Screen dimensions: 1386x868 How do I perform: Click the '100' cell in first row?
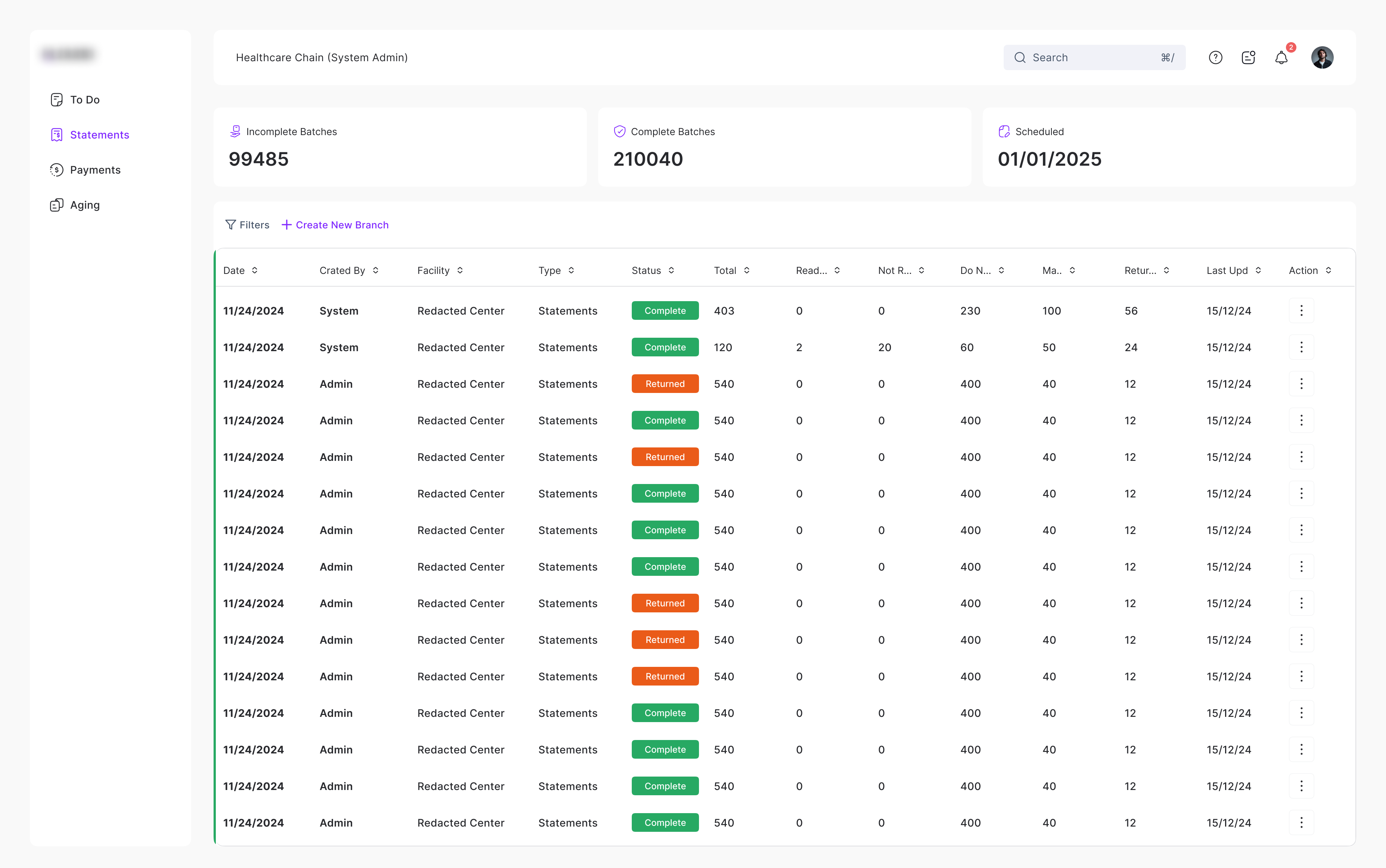[1051, 310]
